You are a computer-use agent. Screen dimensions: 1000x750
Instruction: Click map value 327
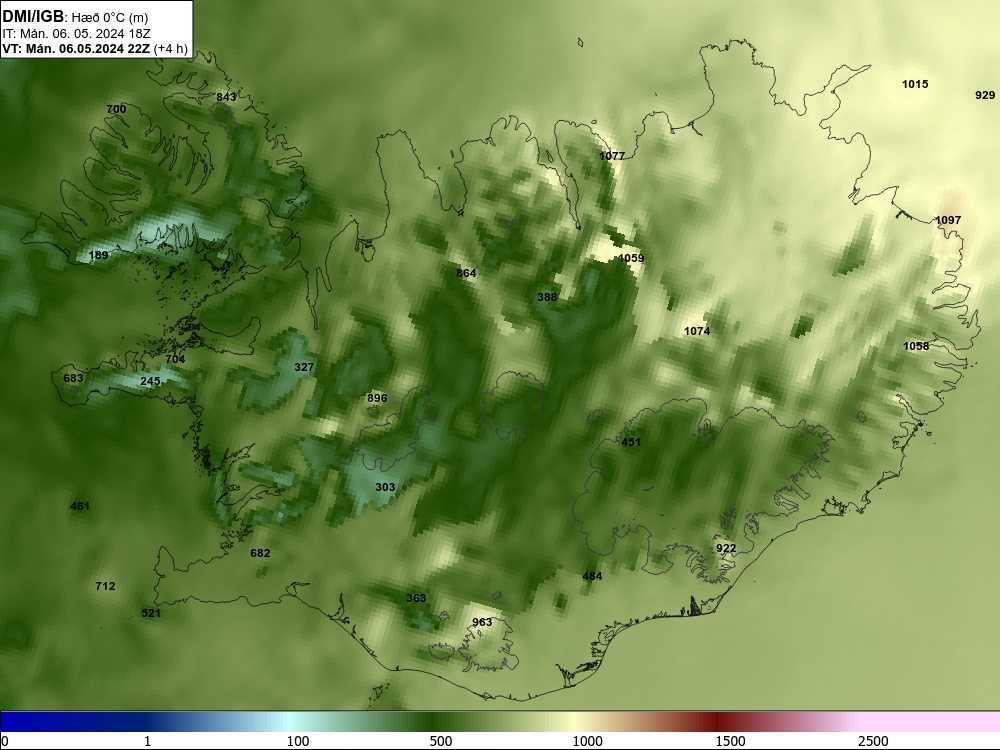coord(304,367)
